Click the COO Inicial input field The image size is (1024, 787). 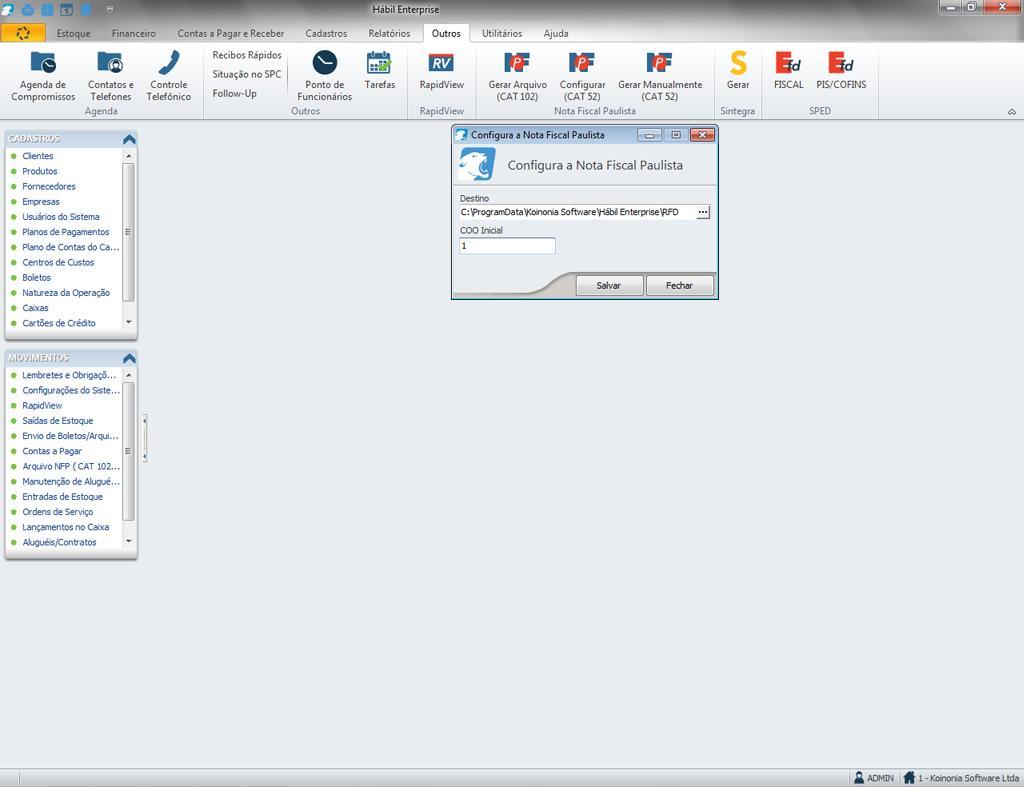point(507,246)
